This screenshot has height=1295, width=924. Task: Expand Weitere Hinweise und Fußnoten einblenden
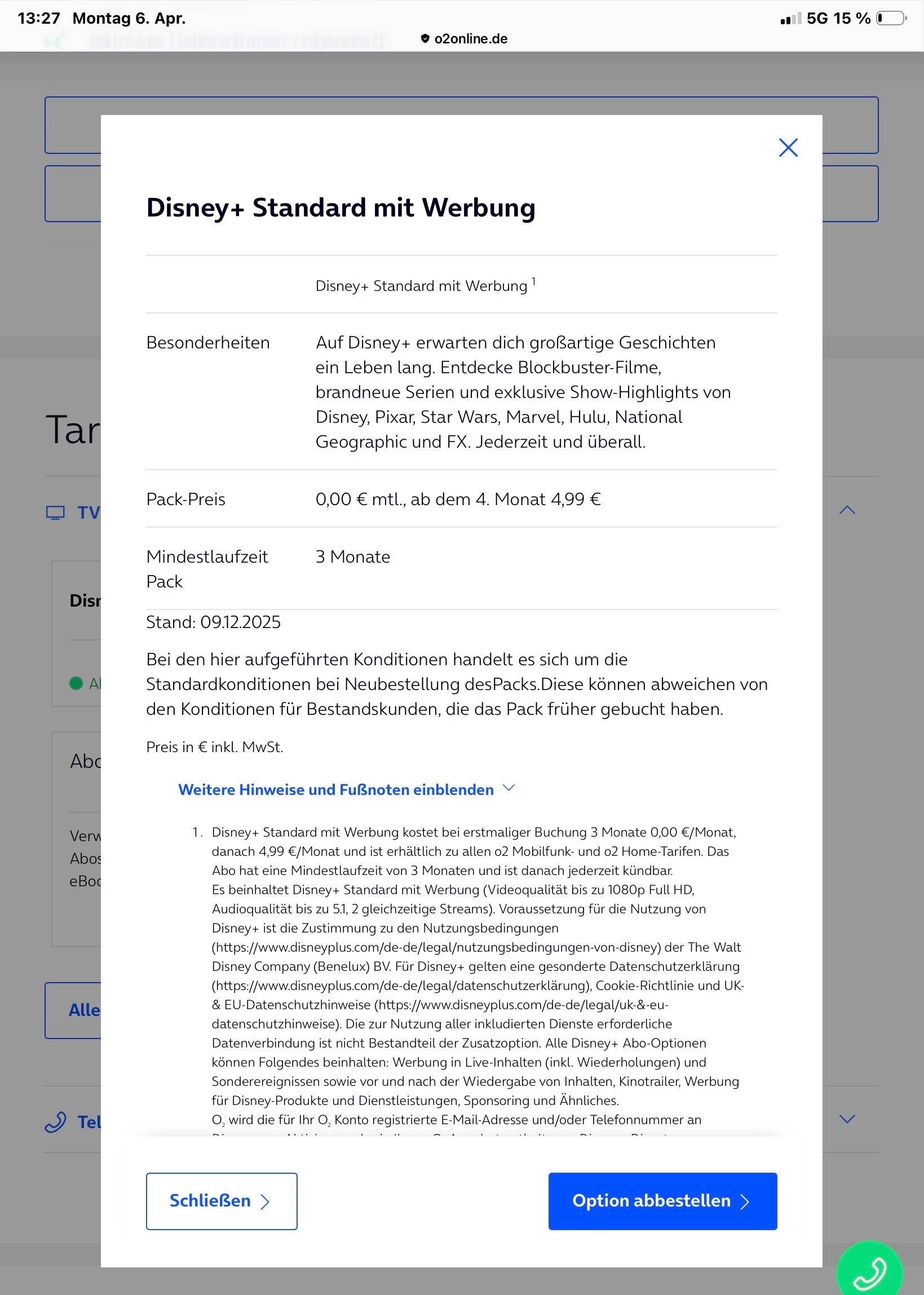(x=346, y=789)
